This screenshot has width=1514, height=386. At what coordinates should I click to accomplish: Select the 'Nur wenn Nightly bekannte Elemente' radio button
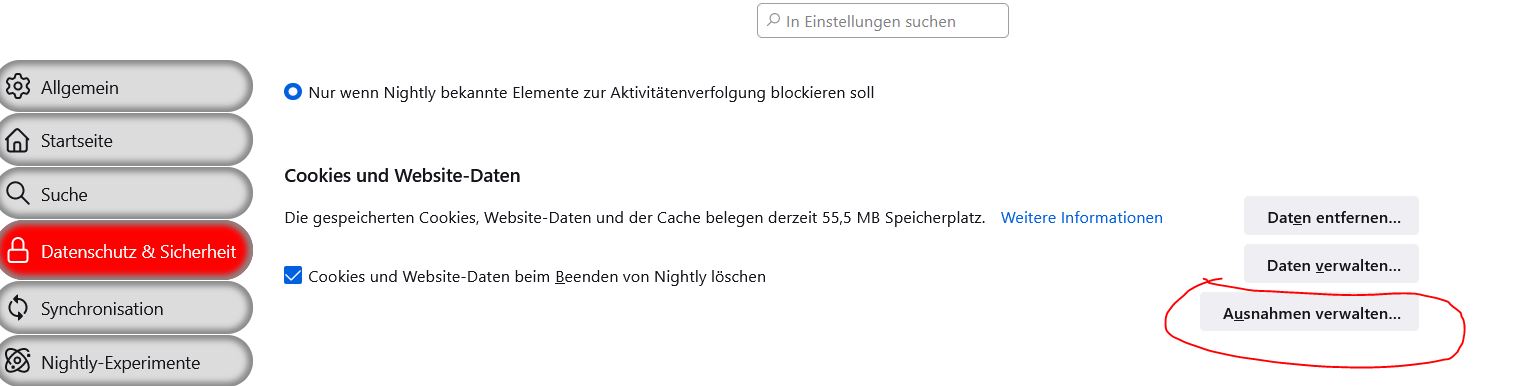(293, 92)
